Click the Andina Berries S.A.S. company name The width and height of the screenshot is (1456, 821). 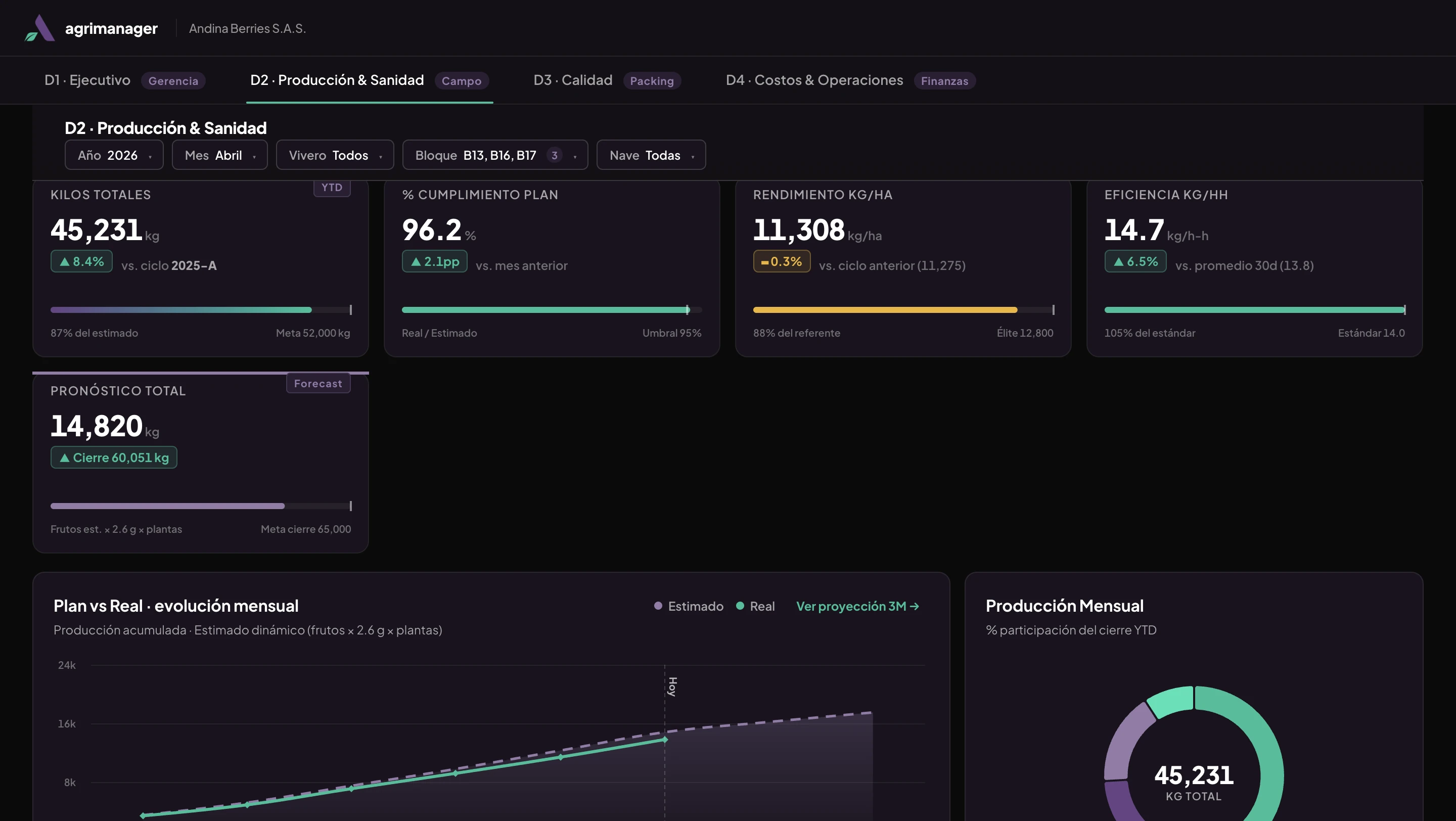(247, 28)
